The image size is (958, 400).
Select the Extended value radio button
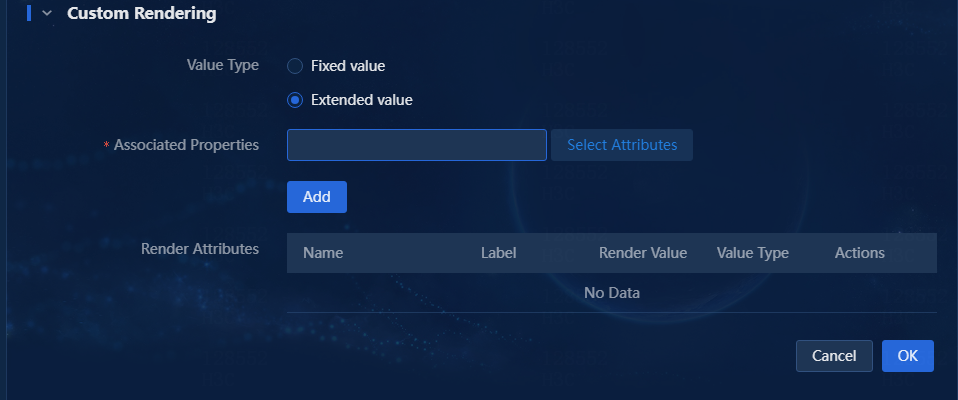pyautogui.click(x=295, y=100)
